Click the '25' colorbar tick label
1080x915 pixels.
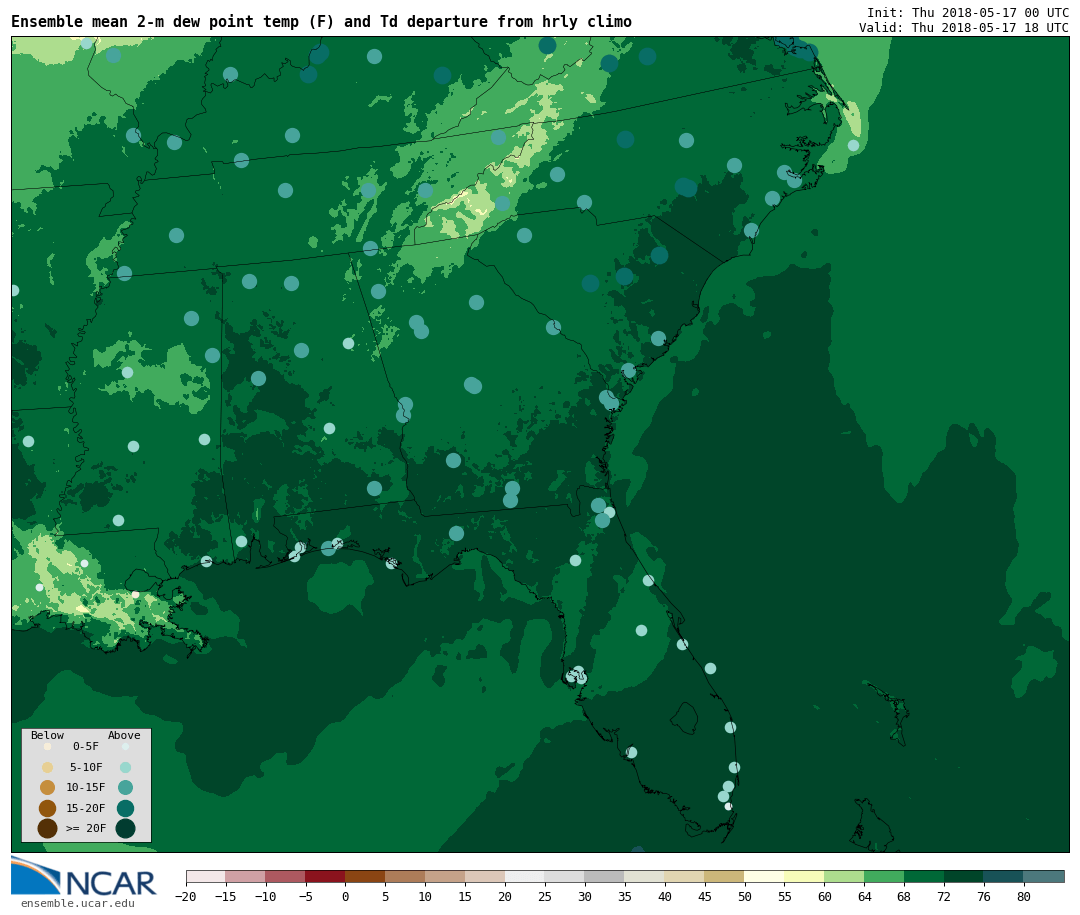tap(545, 896)
